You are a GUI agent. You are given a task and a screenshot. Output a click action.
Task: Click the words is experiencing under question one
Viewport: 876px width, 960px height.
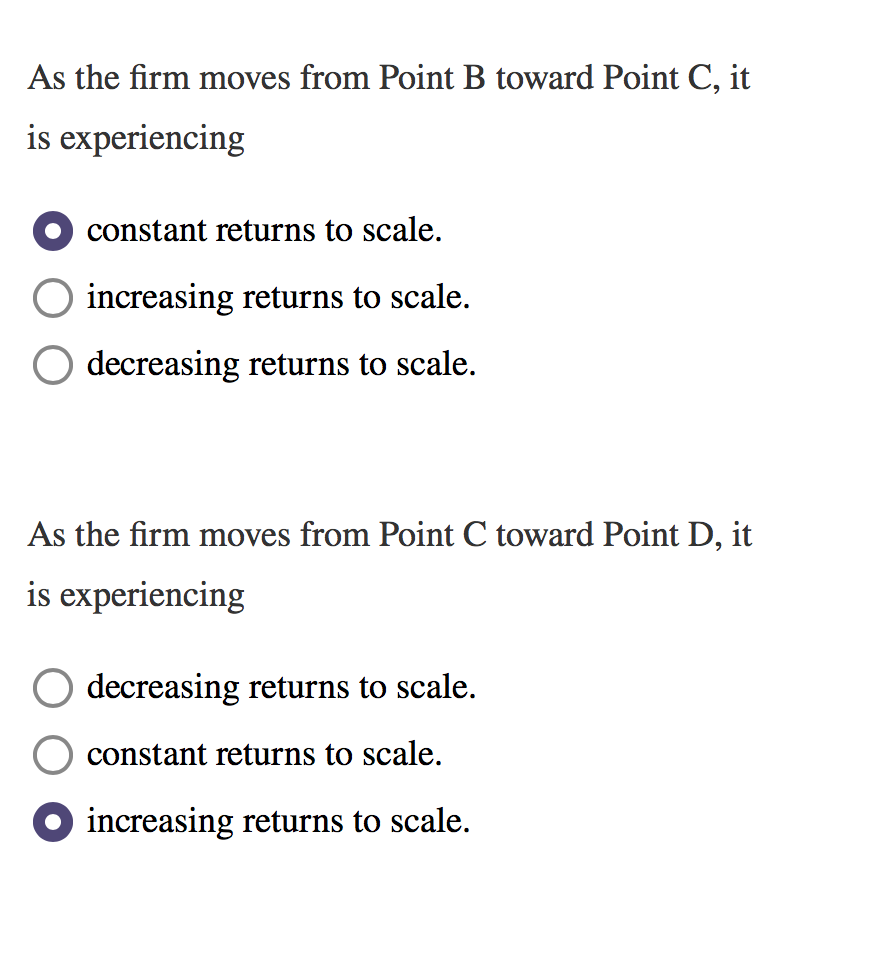point(134,138)
